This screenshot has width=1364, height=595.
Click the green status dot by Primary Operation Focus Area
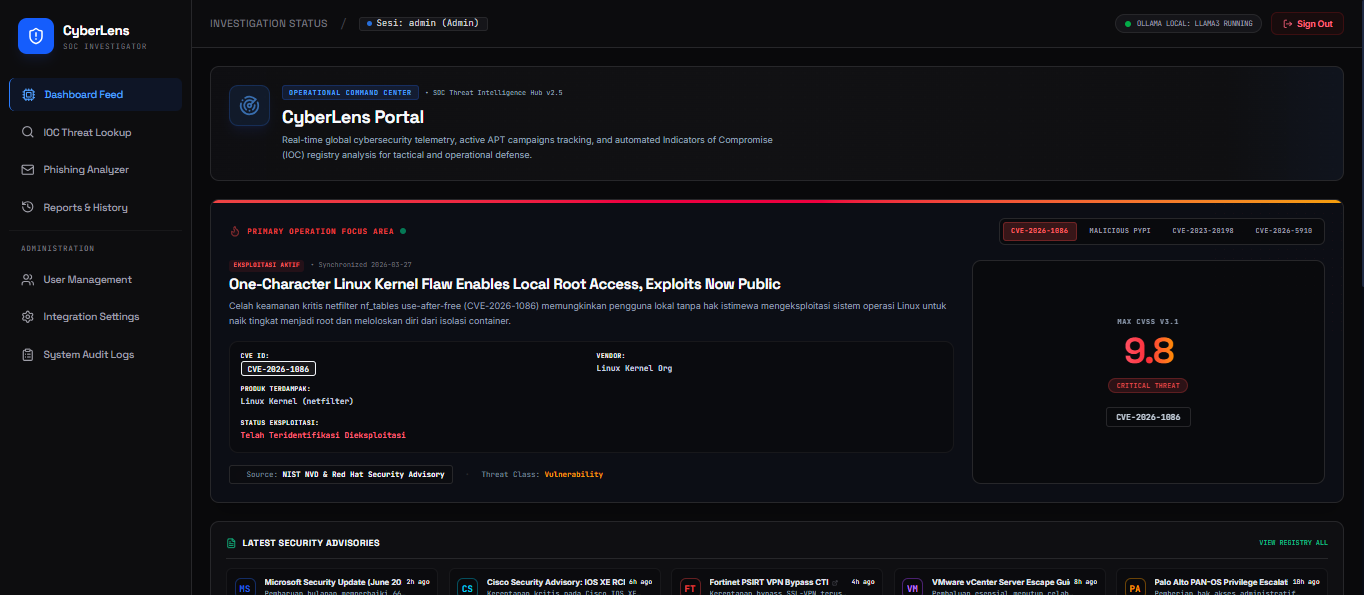(x=403, y=231)
